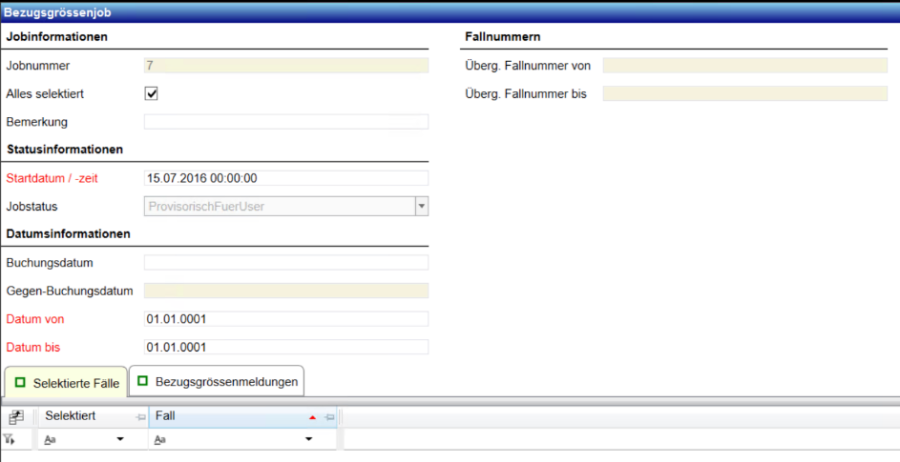Click the Datum bis field
Viewport: 900px width, 462px height.
pyautogui.click(x=286, y=347)
